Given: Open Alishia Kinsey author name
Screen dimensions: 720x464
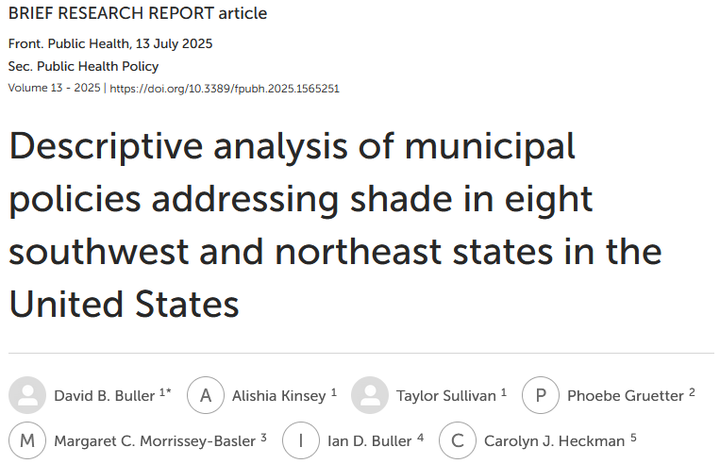Looking at the screenshot, I should pyautogui.click(x=276, y=396).
